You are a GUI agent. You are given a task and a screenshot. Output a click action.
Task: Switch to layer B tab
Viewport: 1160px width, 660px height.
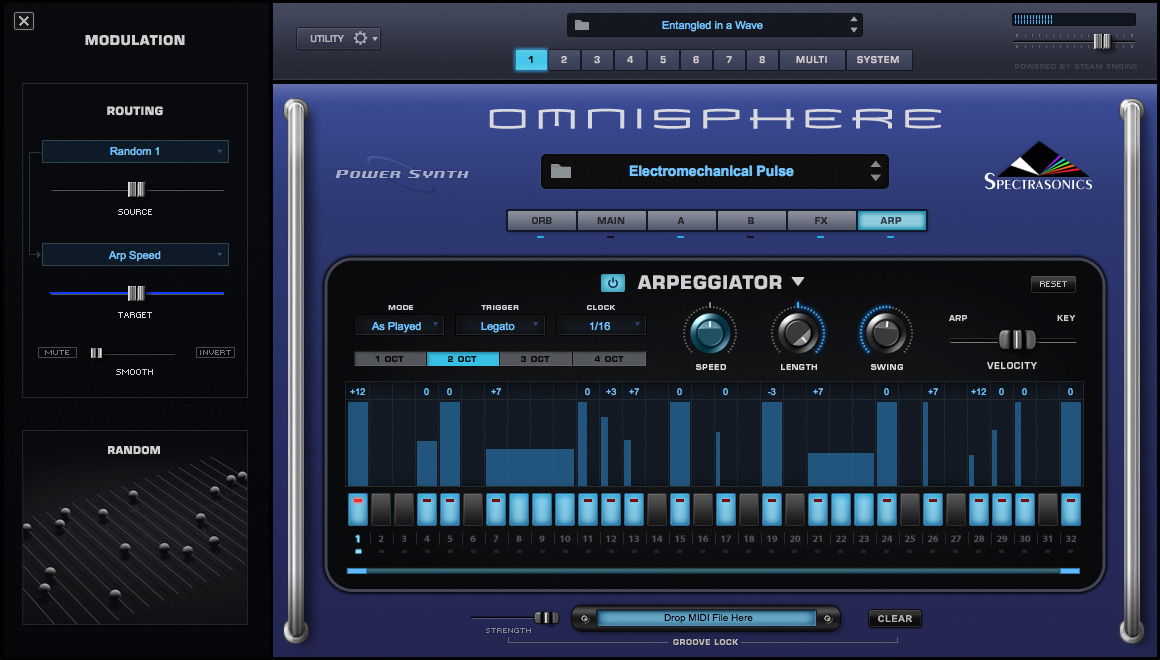pos(751,220)
